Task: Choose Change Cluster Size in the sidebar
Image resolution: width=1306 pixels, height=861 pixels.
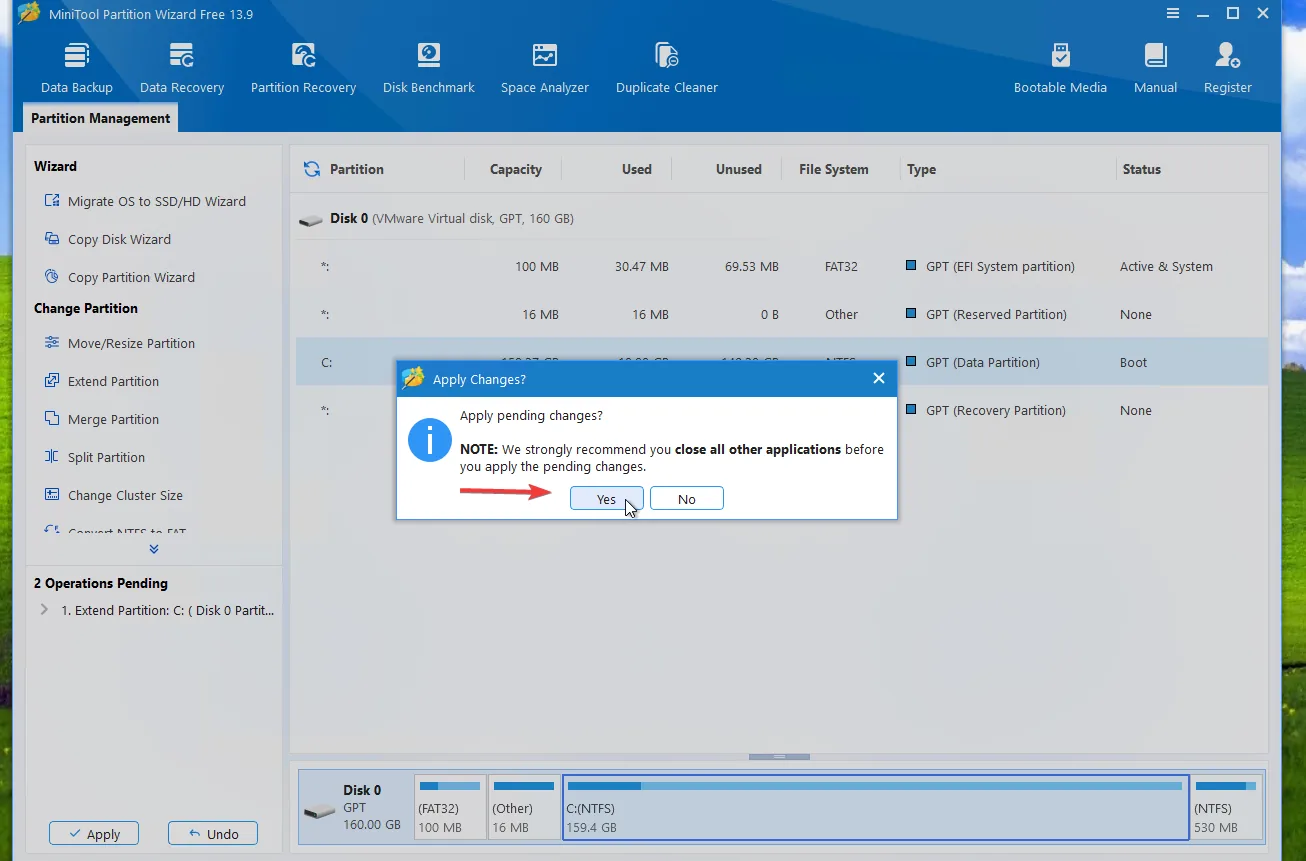Action: (114, 495)
